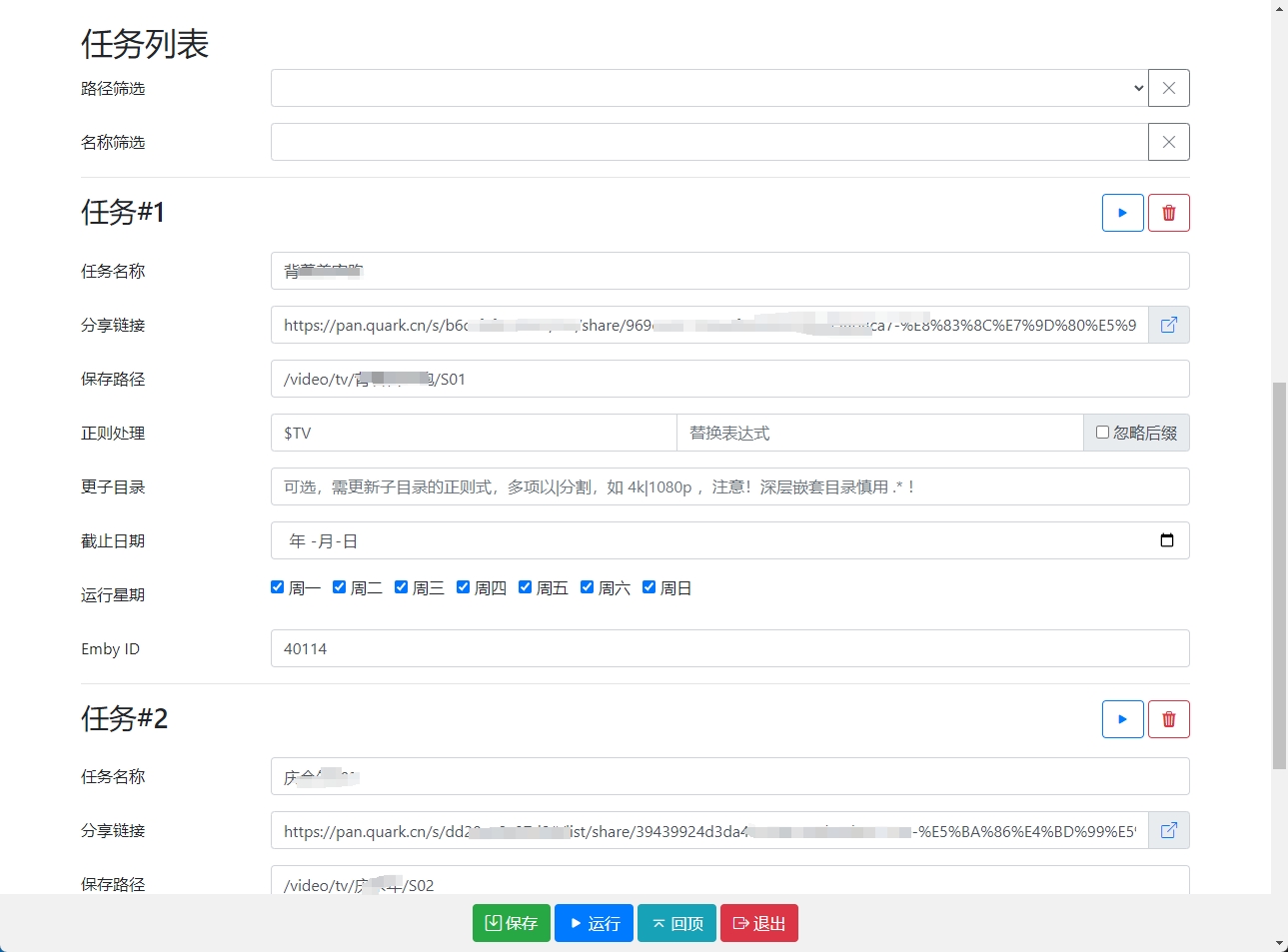Click 回顶 to return to top
Image resolution: width=1288 pixels, height=952 pixels.
coord(676,922)
